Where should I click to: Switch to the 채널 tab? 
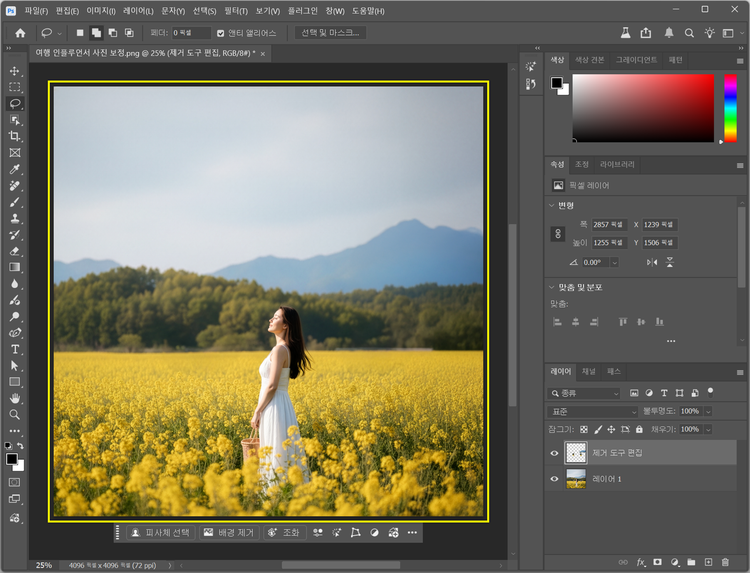coord(588,371)
